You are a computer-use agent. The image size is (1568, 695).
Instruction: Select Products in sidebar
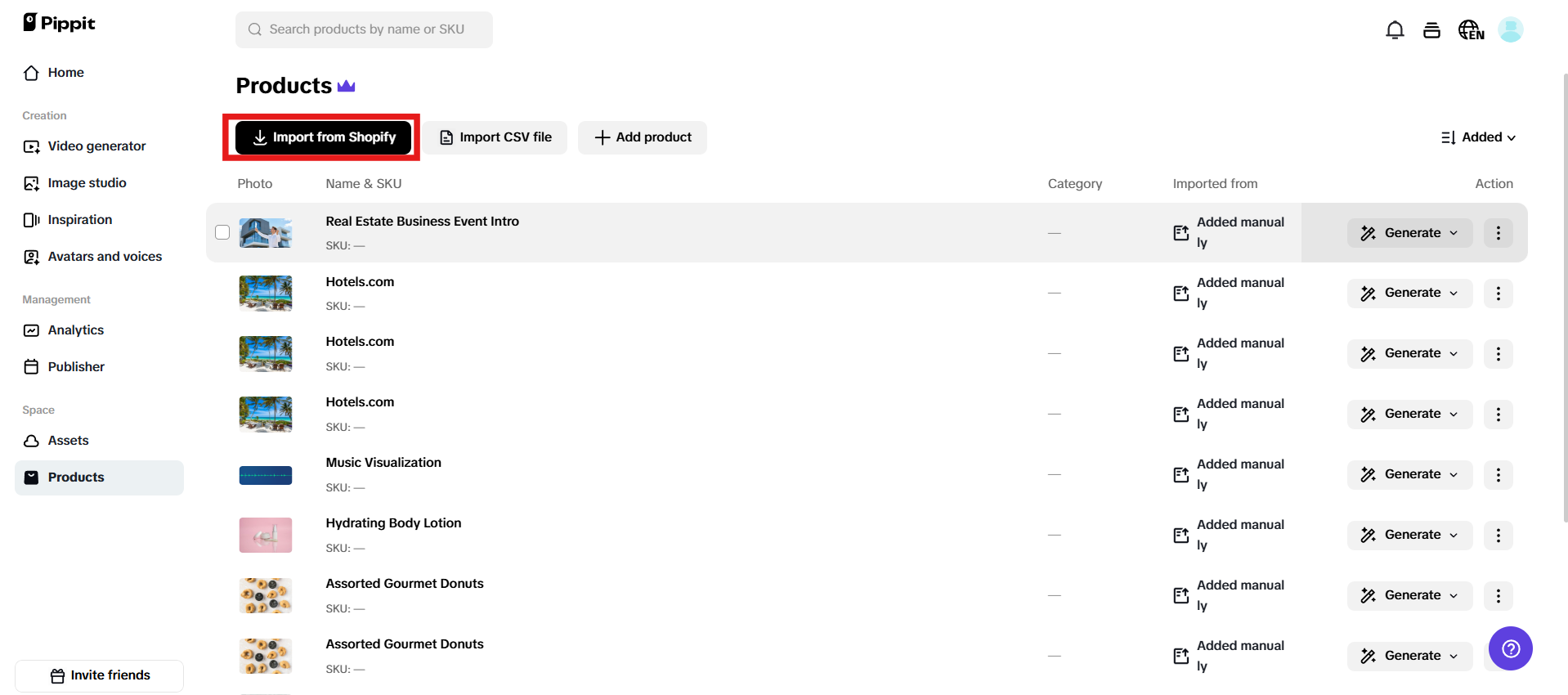coord(99,478)
